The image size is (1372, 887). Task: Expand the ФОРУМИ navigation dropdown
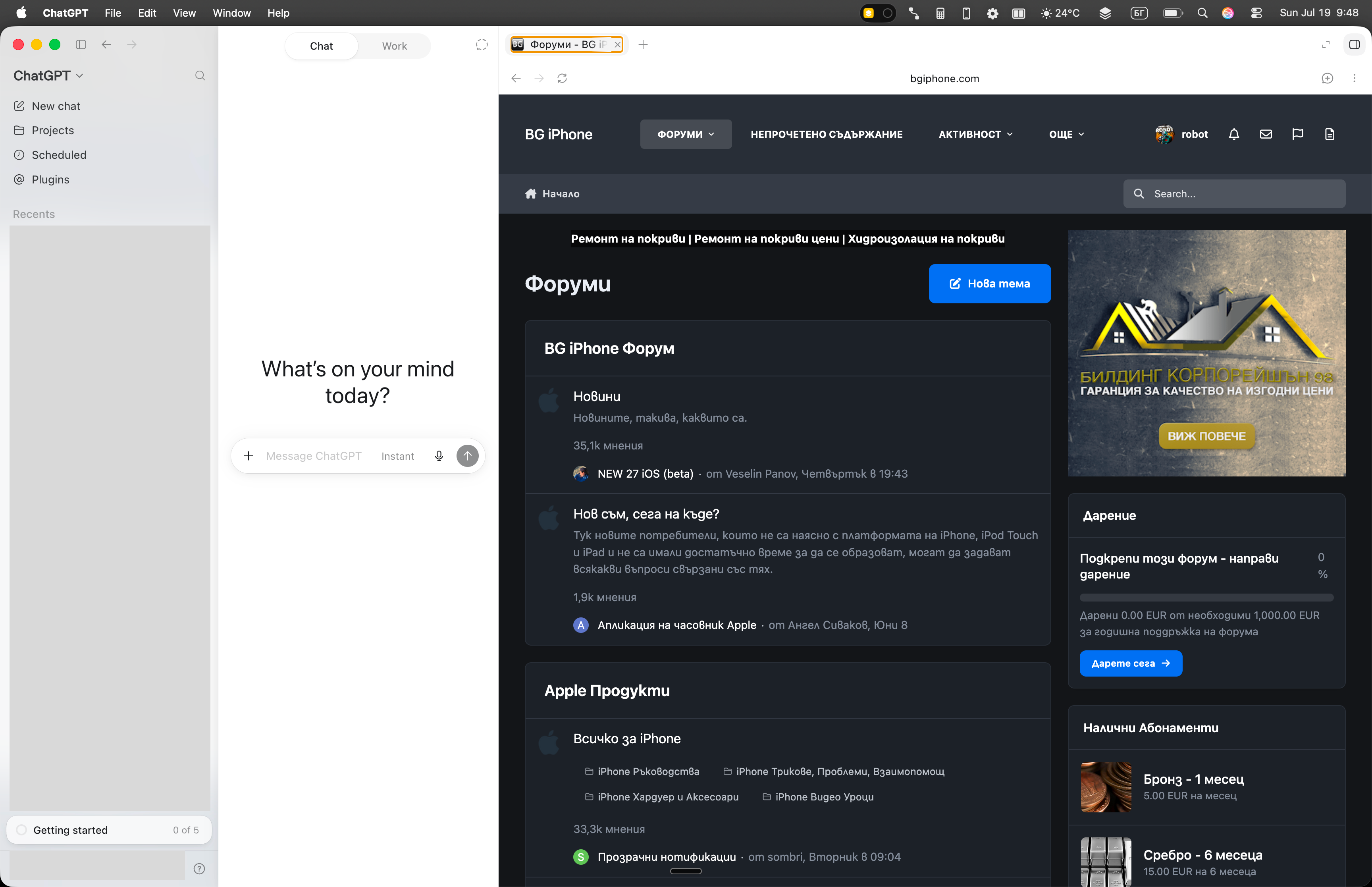(x=686, y=134)
